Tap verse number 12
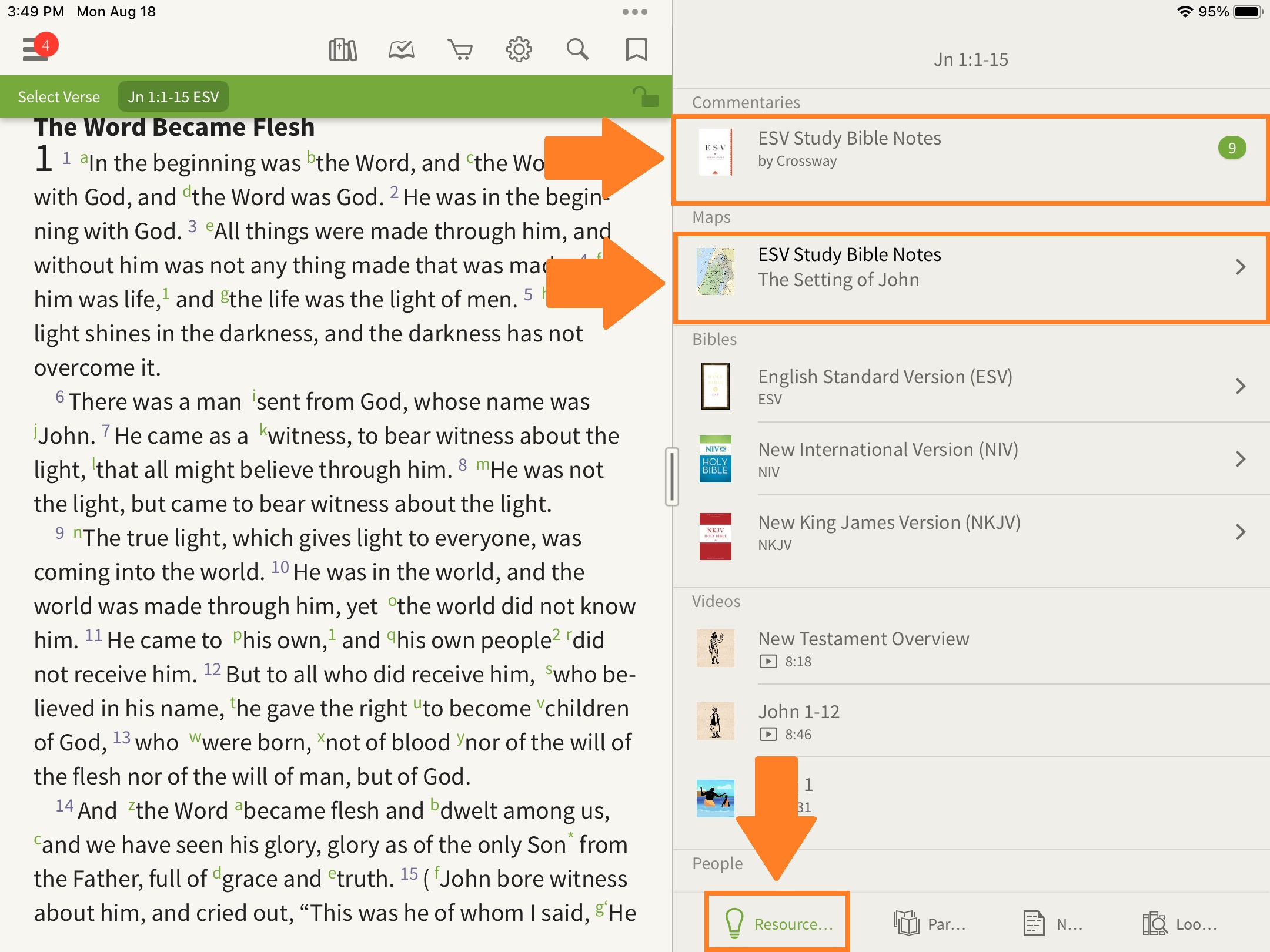 (x=212, y=669)
